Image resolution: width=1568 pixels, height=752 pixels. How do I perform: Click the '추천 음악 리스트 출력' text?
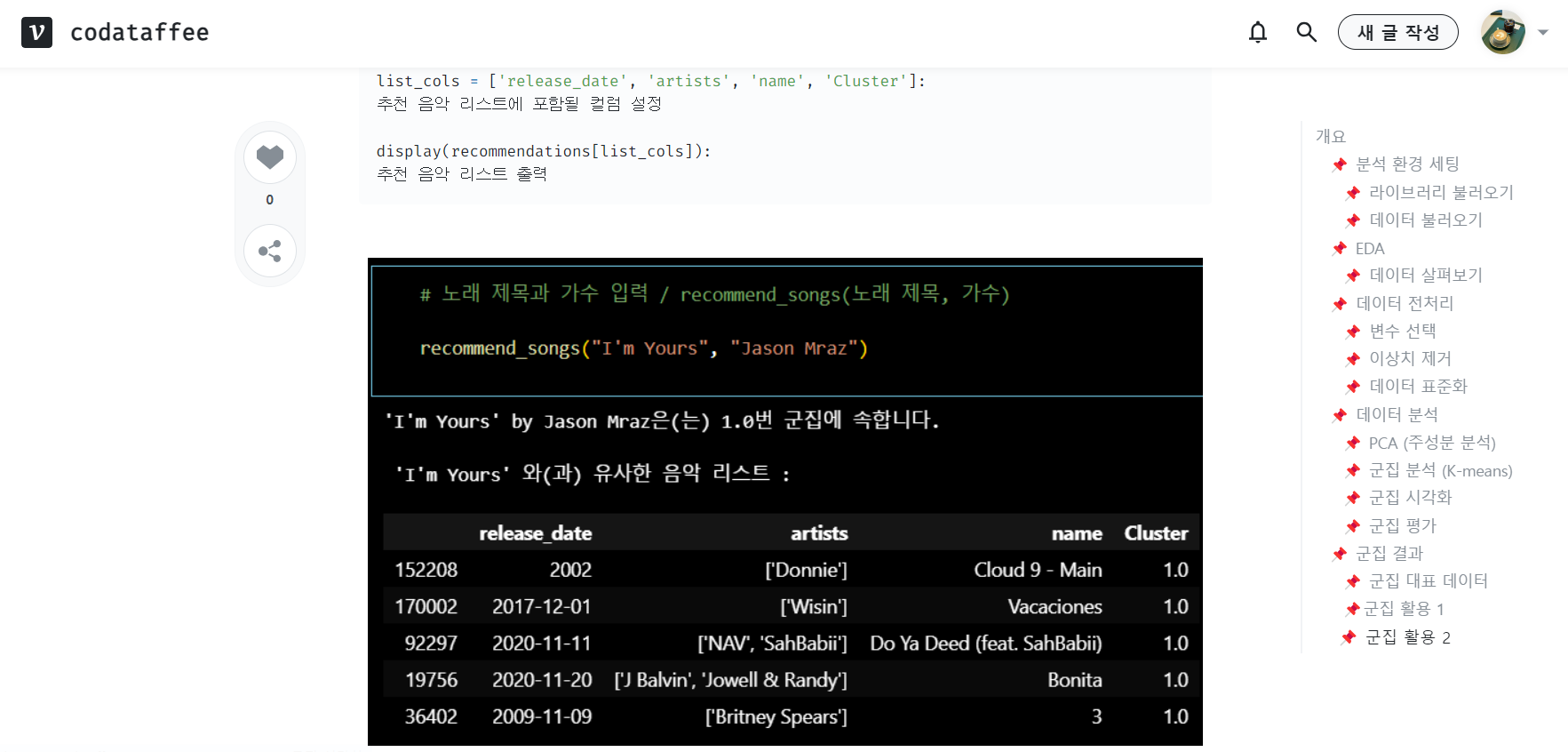[462, 175]
